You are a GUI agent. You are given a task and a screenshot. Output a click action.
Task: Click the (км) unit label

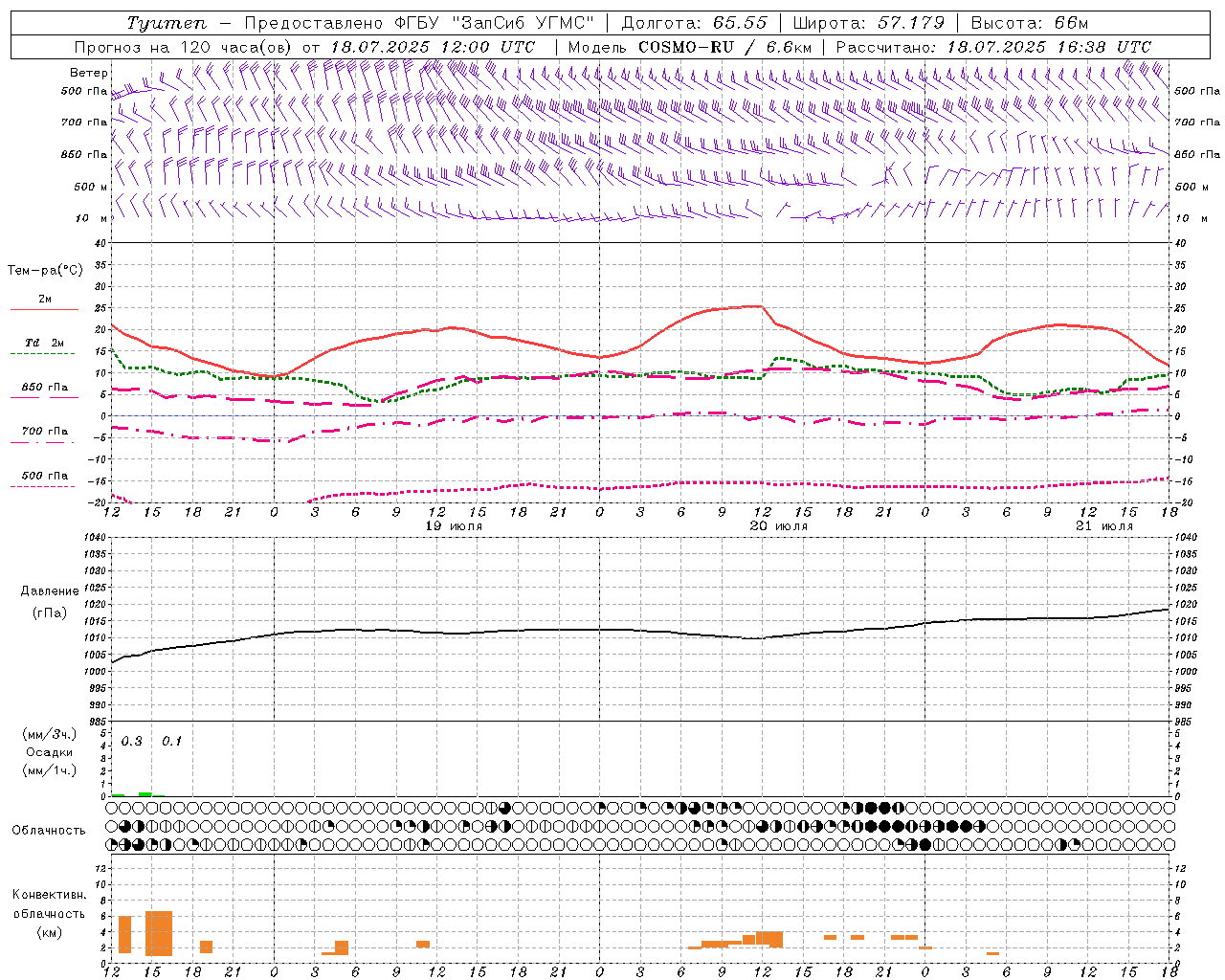pyautogui.click(x=49, y=932)
